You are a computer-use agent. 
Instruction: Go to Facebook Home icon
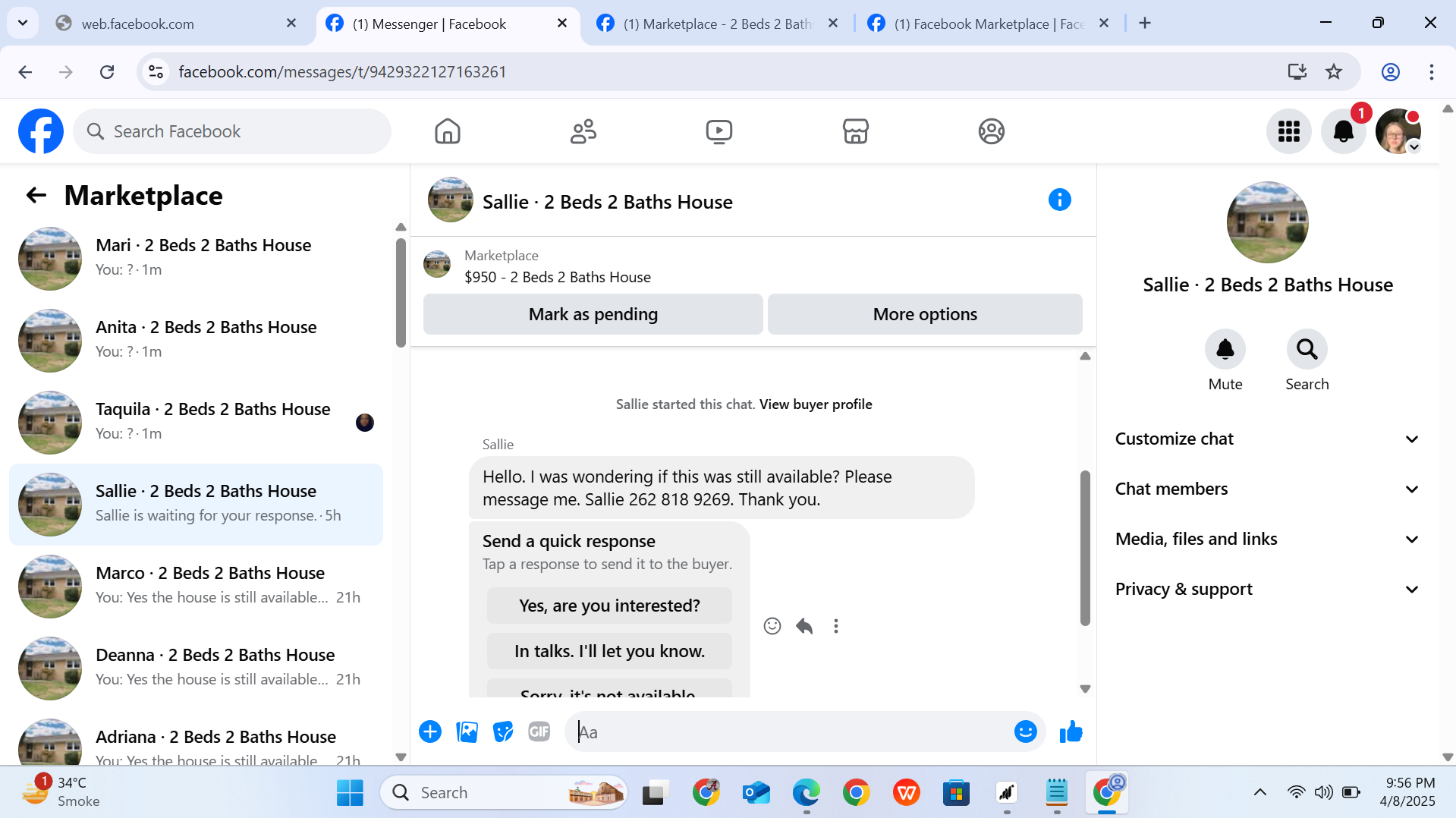[x=448, y=131]
